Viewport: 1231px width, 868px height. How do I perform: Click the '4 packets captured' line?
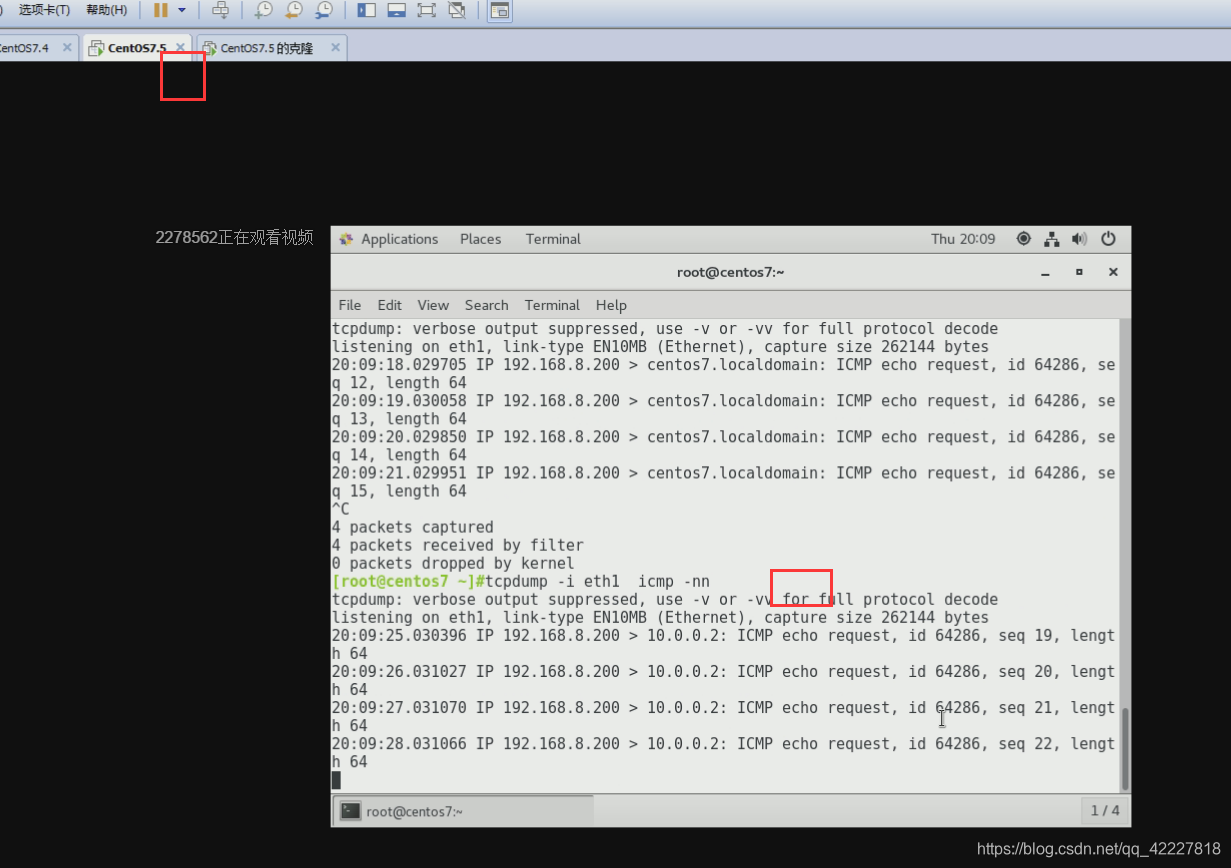(x=413, y=527)
